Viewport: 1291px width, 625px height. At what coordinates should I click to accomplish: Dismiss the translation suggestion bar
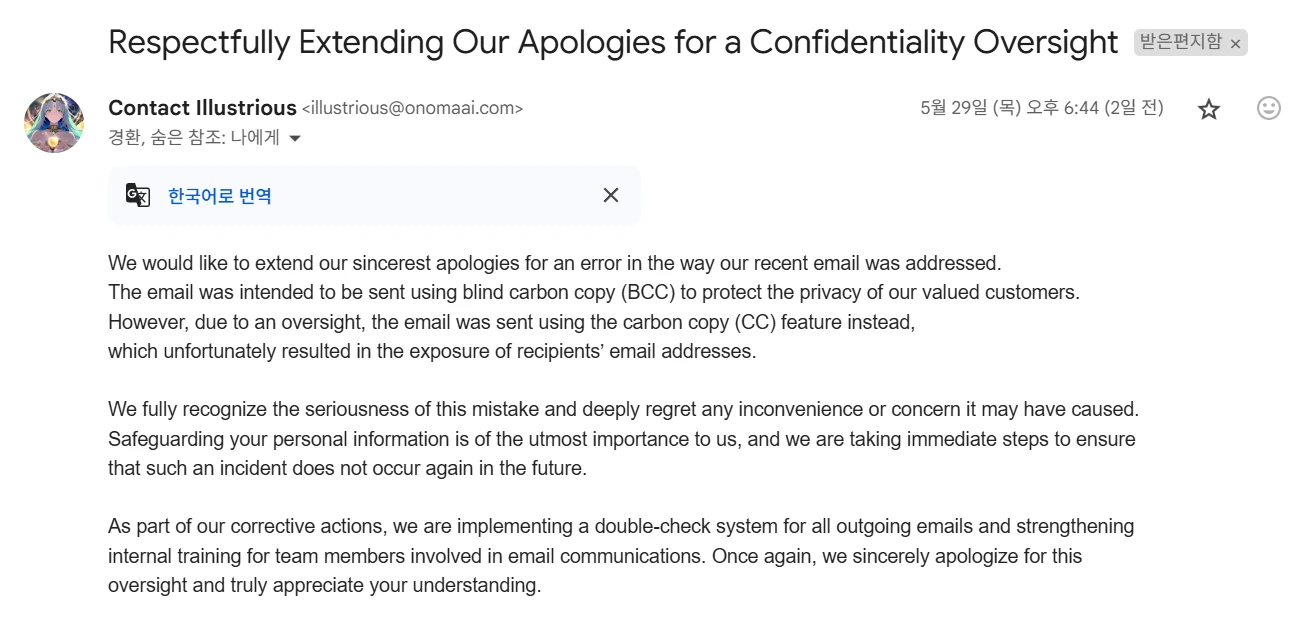click(611, 195)
